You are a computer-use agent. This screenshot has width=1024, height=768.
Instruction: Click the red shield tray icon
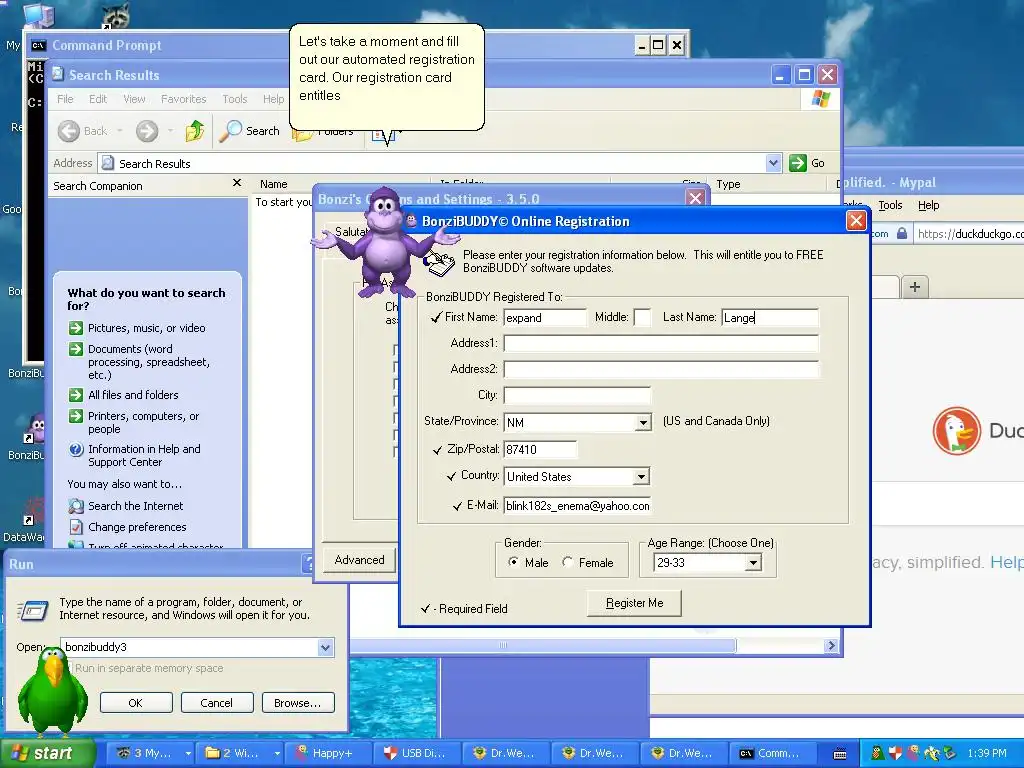click(x=895, y=753)
